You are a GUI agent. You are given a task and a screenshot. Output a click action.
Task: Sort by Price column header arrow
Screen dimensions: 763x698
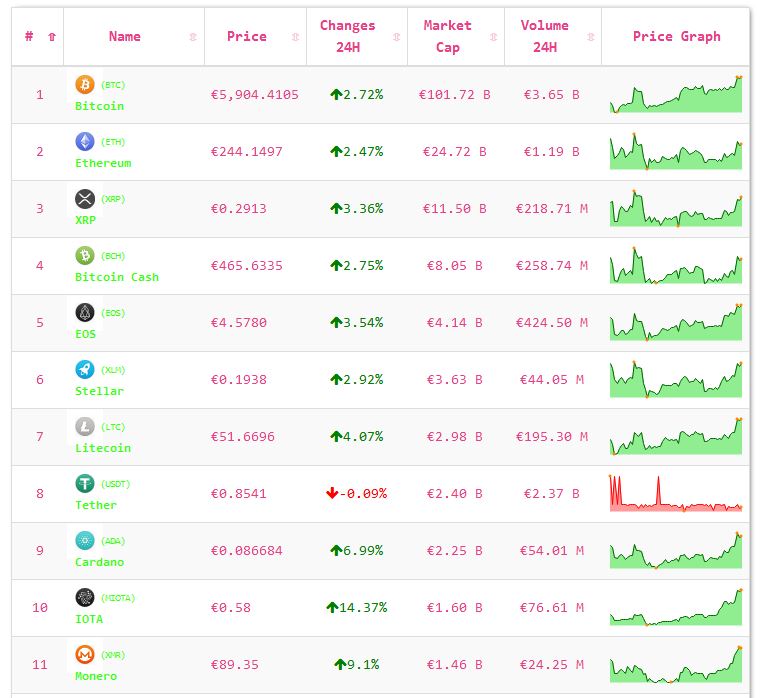[295, 37]
